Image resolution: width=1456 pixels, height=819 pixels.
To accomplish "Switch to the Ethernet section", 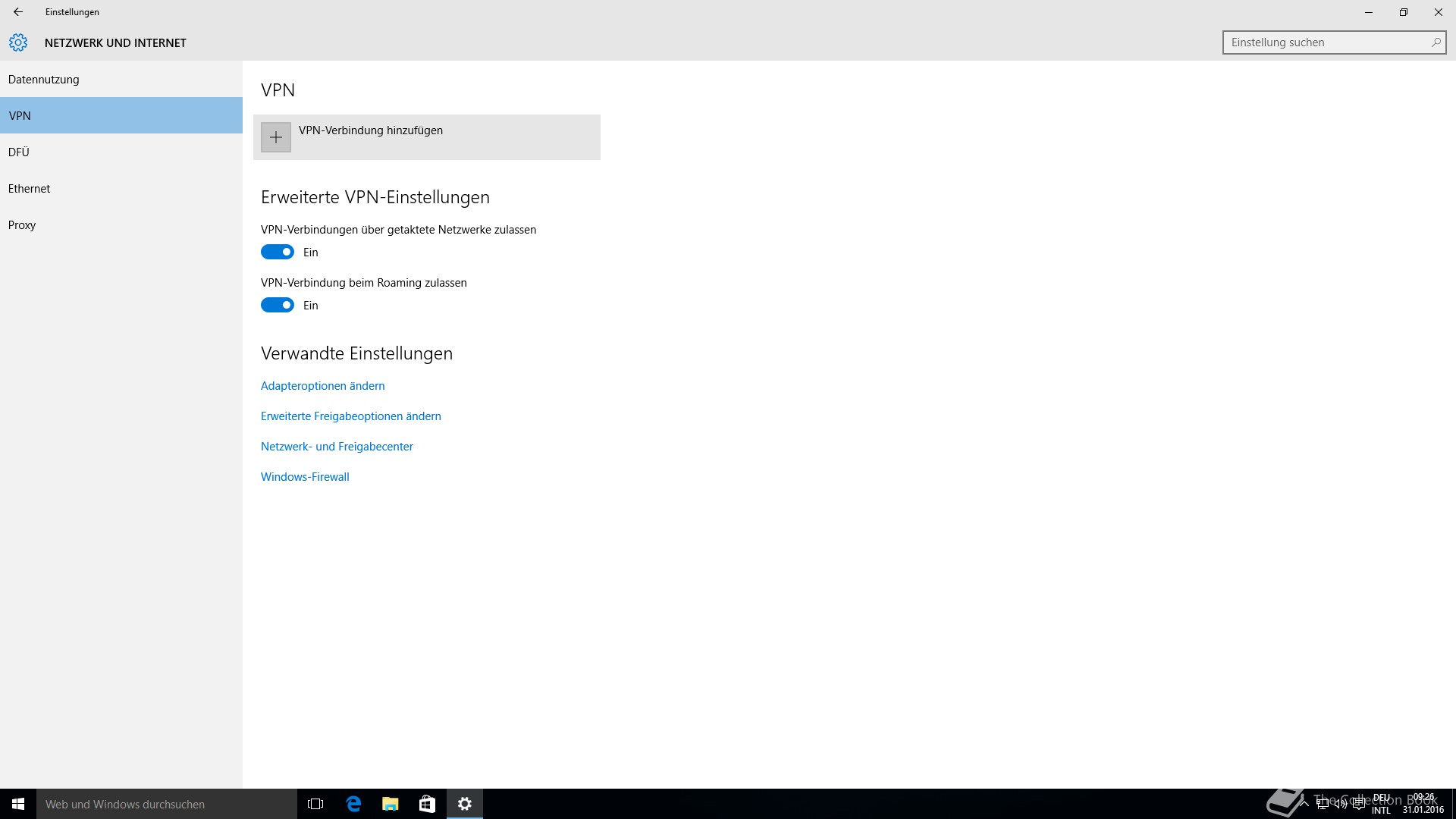I will pyautogui.click(x=30, y=189).
